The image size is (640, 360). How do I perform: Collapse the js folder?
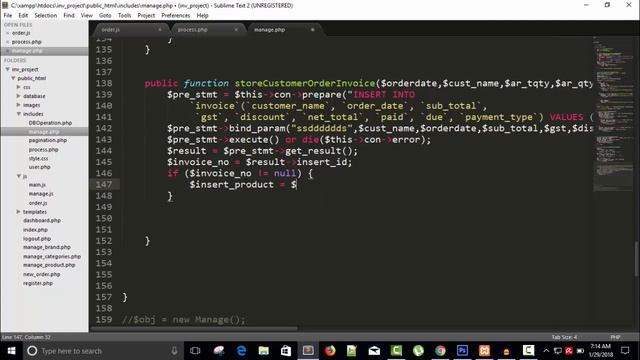[19, 176]
